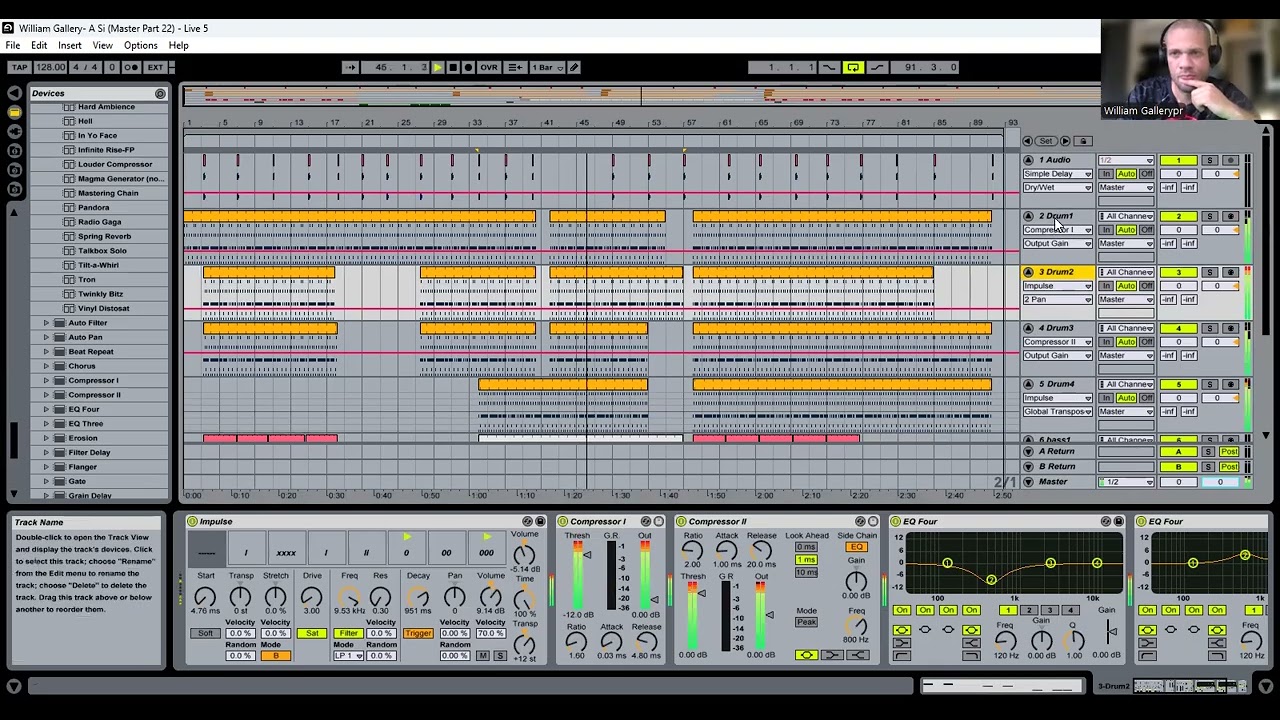Click the Trigger button in Impulse
Image resolution: width=1280 pixels, height=720 pixels.
pyautogui.click(x=418, y=633)
